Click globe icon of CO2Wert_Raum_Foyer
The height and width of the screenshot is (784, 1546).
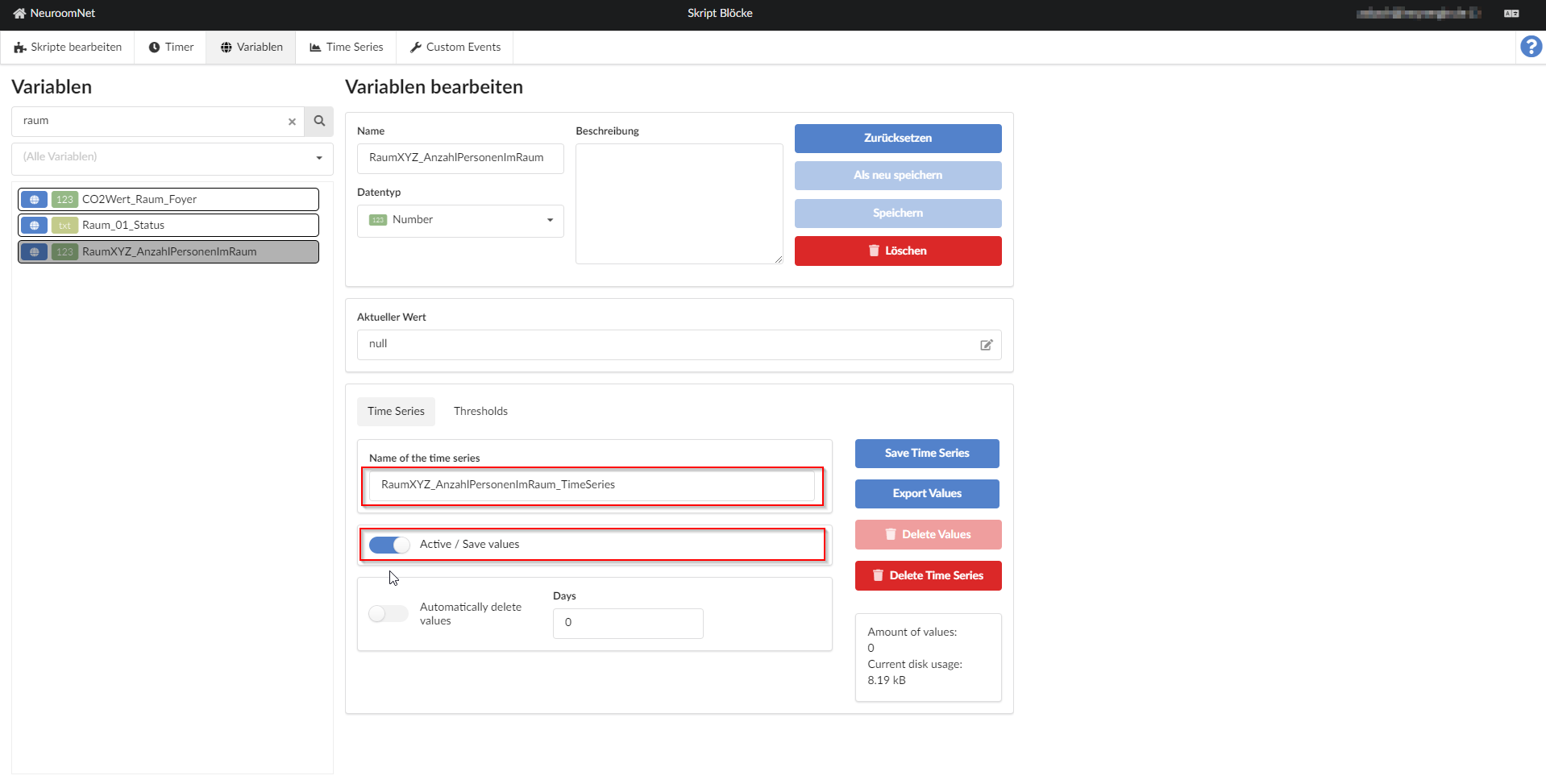[x=34, y=200]
